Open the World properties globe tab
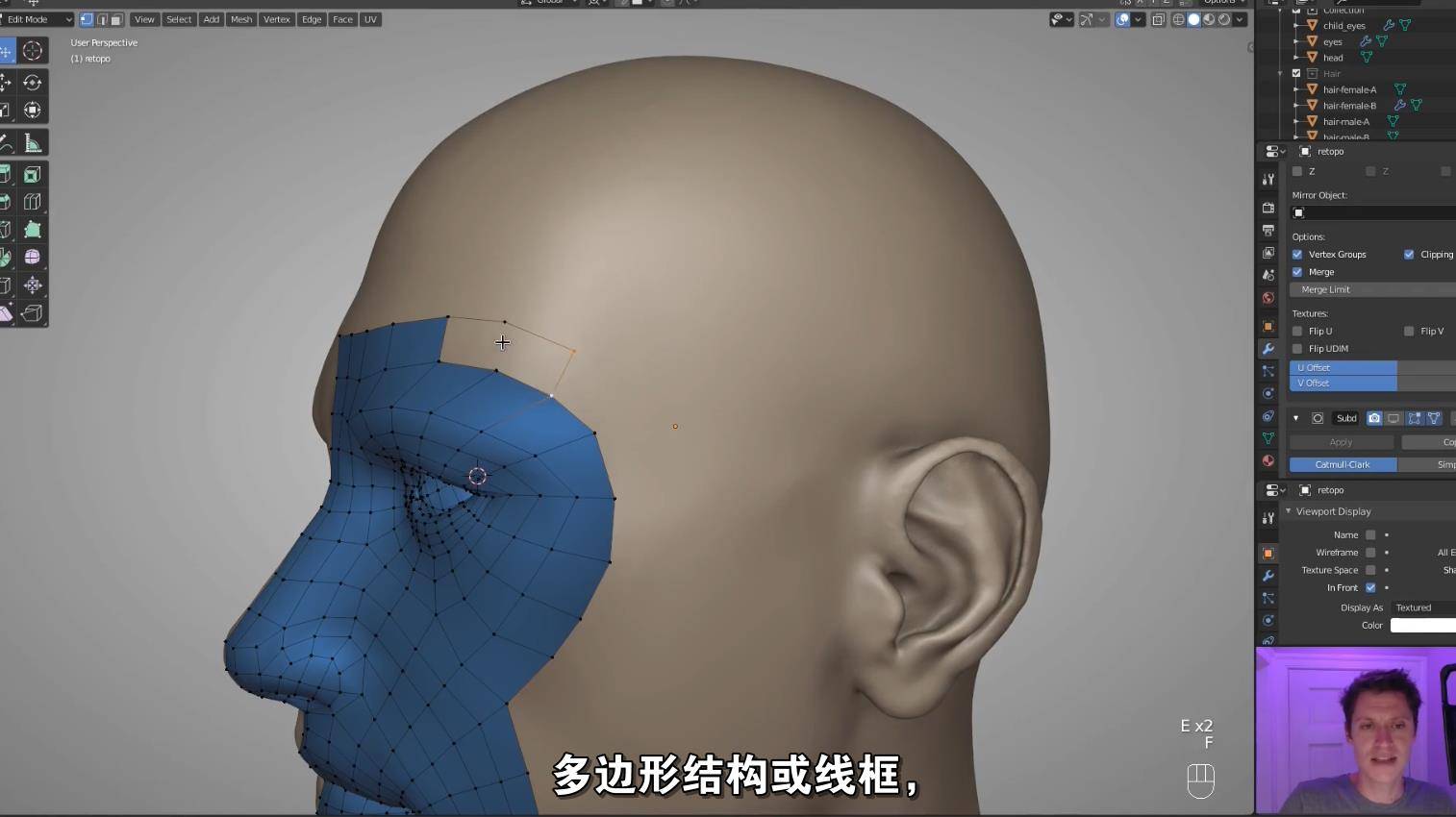 pyautogui.click(x=1268, y=298)
